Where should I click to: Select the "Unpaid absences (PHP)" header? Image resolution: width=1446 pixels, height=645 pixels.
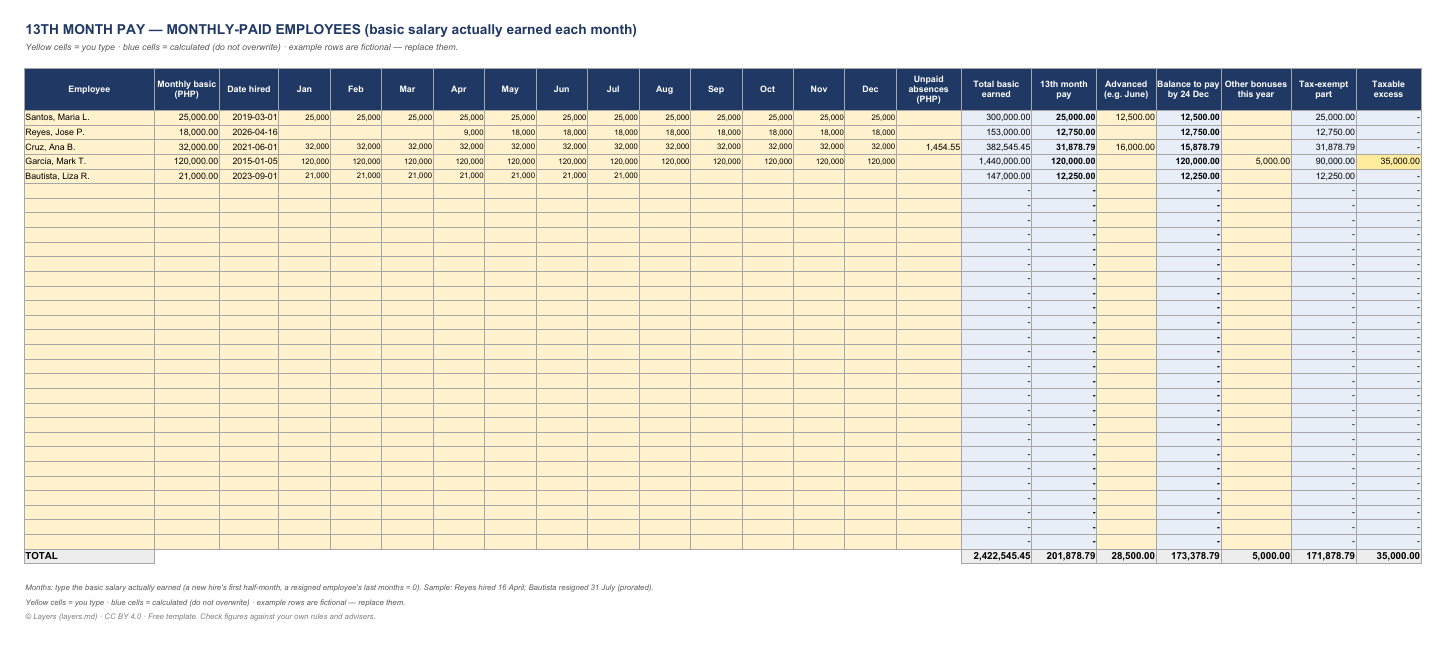point(929,89)
